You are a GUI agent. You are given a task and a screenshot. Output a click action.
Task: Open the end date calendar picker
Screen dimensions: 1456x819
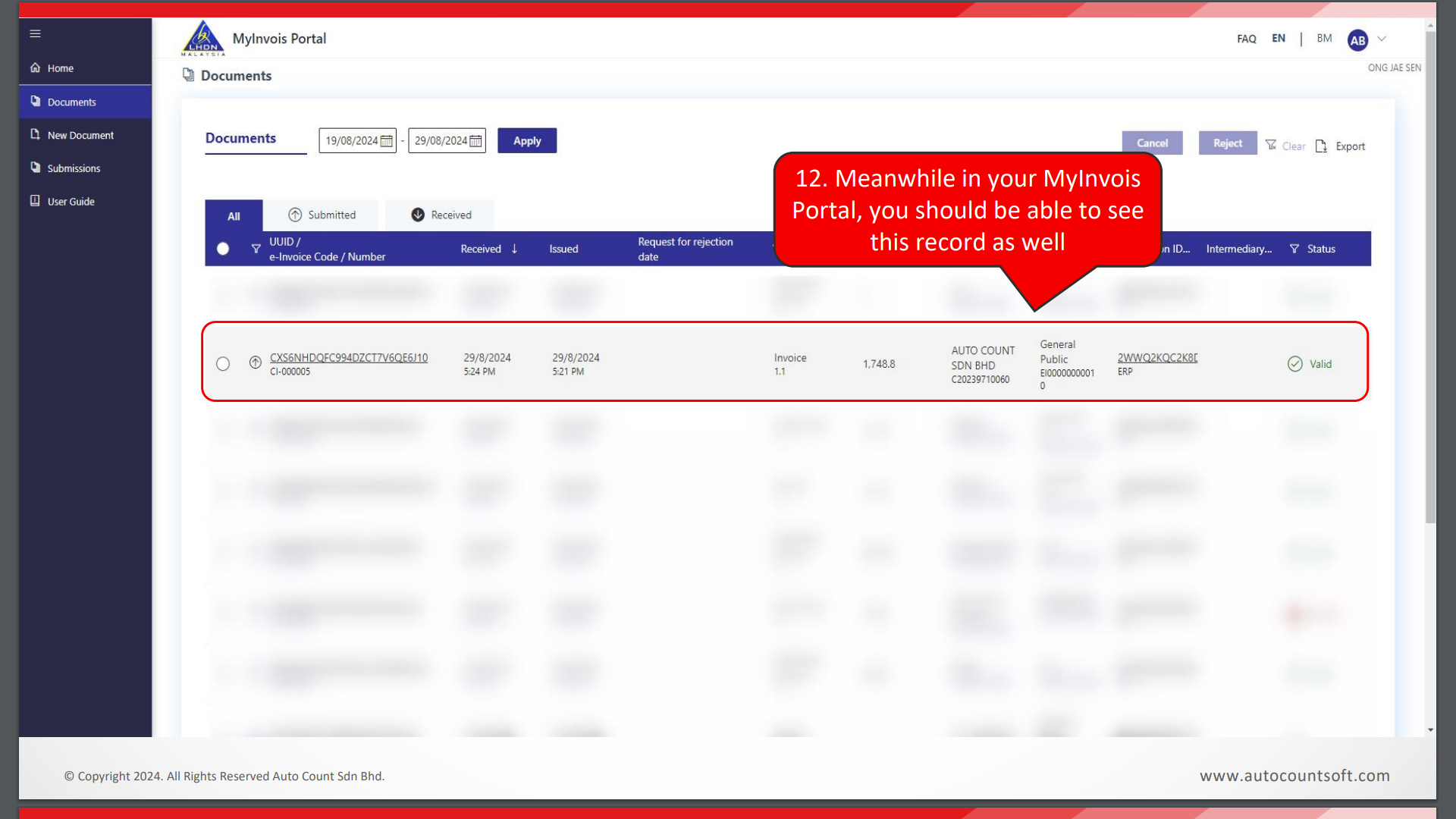pos(475,141)
